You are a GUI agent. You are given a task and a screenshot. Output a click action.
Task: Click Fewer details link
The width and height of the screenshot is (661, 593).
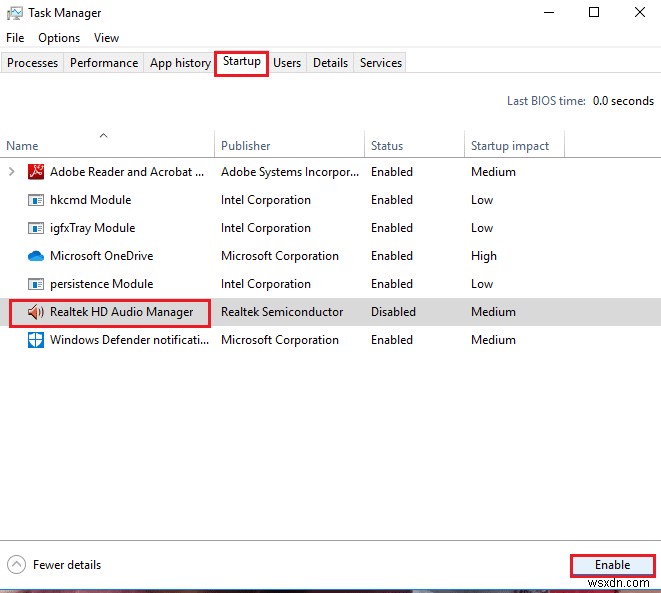tap(67, 565)
